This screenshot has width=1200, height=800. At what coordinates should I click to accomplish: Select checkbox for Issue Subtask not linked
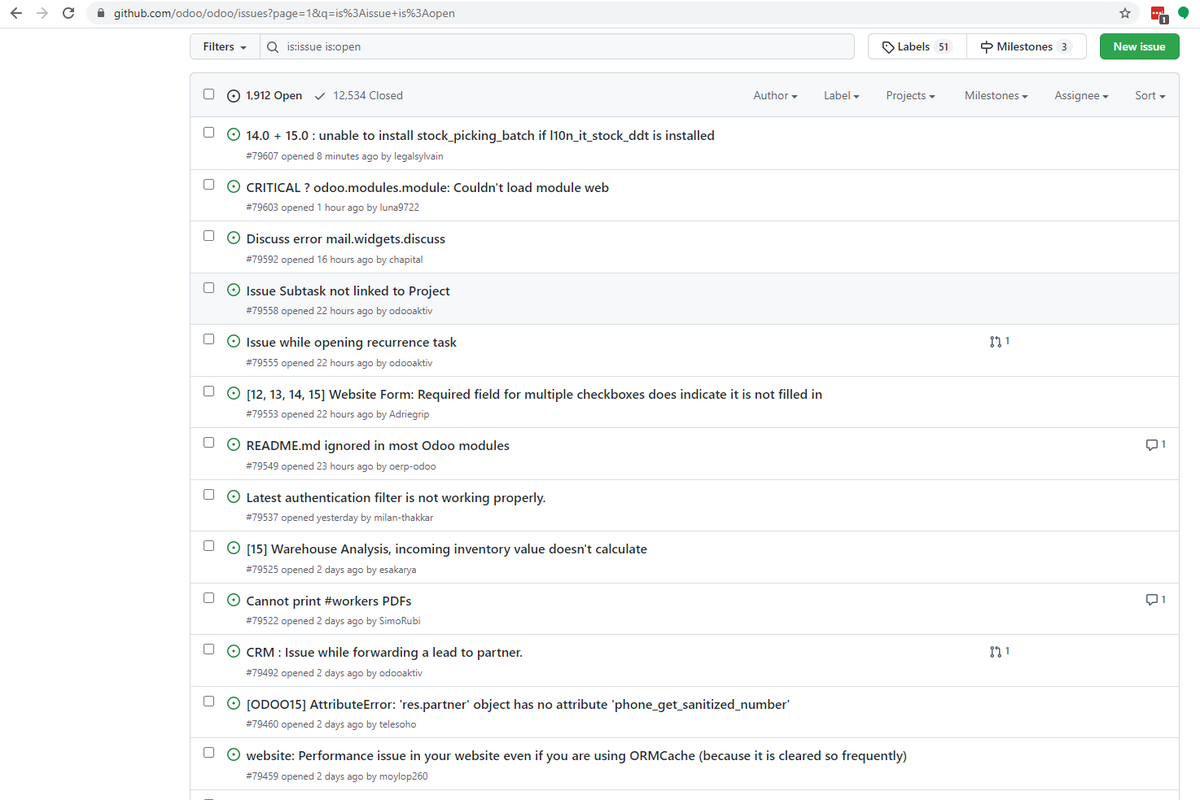point(209,287)
